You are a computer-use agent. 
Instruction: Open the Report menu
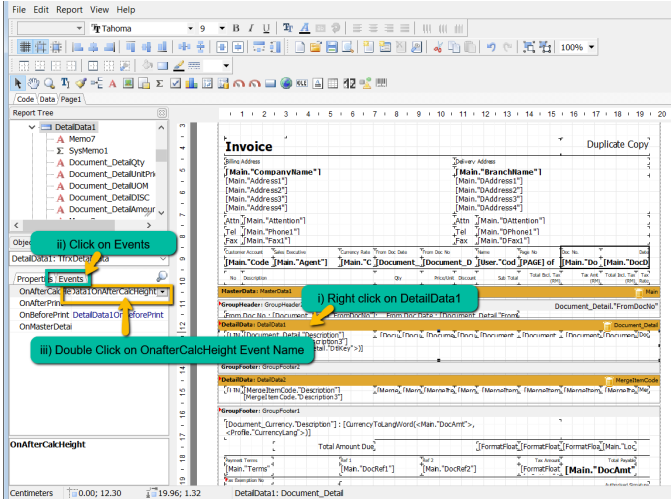coord(69,9)
